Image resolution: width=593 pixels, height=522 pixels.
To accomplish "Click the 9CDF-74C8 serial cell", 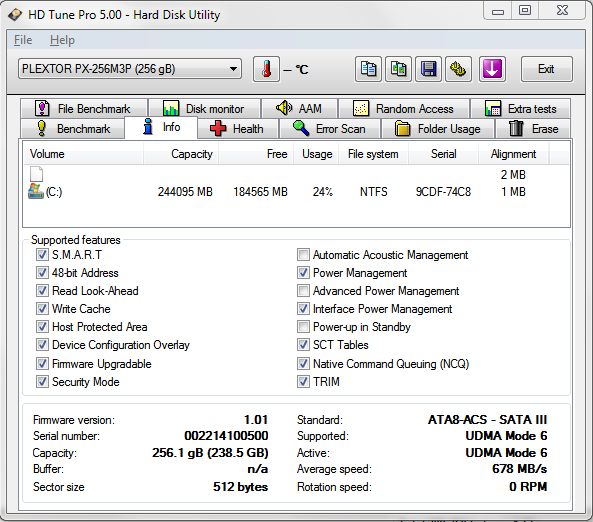I will point(443,192).
